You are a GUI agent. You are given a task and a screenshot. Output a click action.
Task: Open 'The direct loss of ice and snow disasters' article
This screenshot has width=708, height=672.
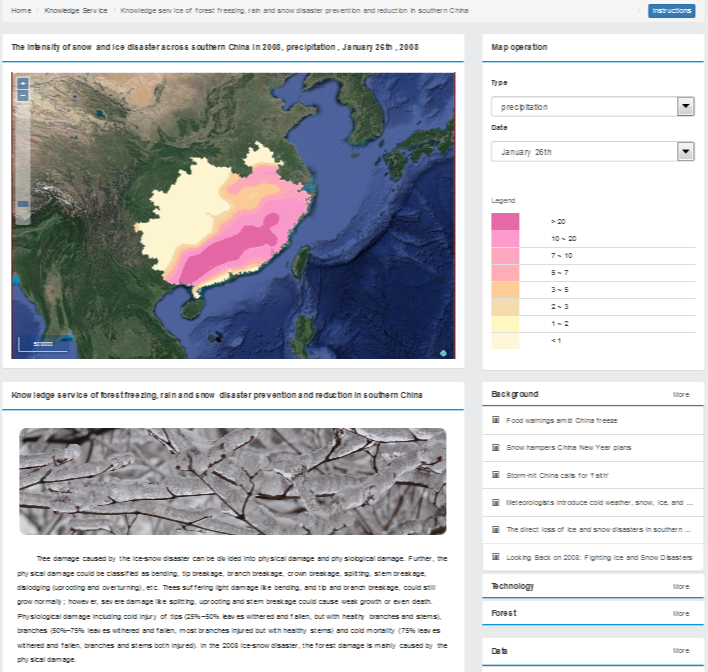pyautogui.click(x=598, y=530)
